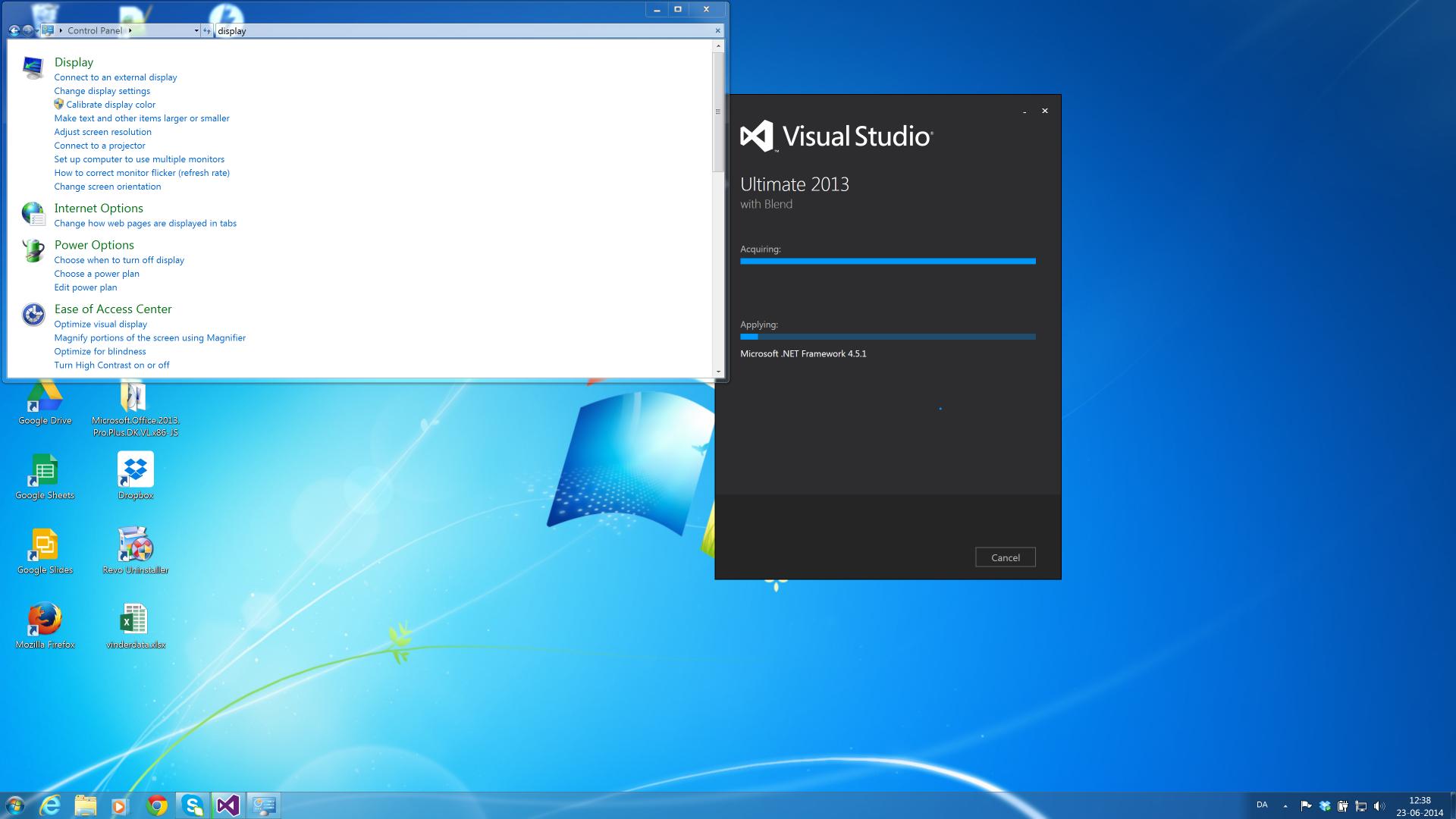This screenshot has width=1456, height=819.
Task: Click the Ease of Access Center icon
Action: [x=33, y=314]
